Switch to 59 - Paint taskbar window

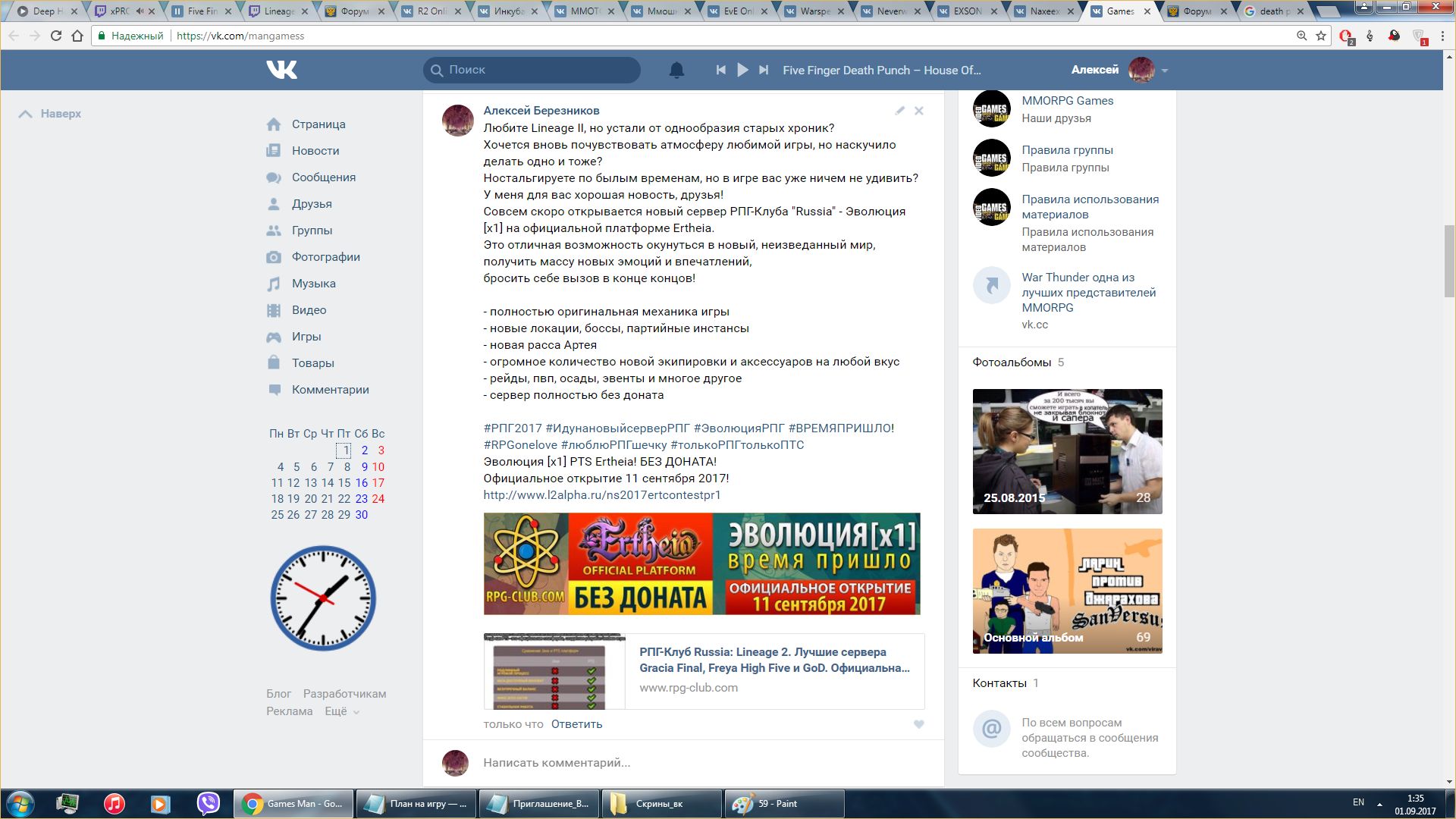click(783, 804)
